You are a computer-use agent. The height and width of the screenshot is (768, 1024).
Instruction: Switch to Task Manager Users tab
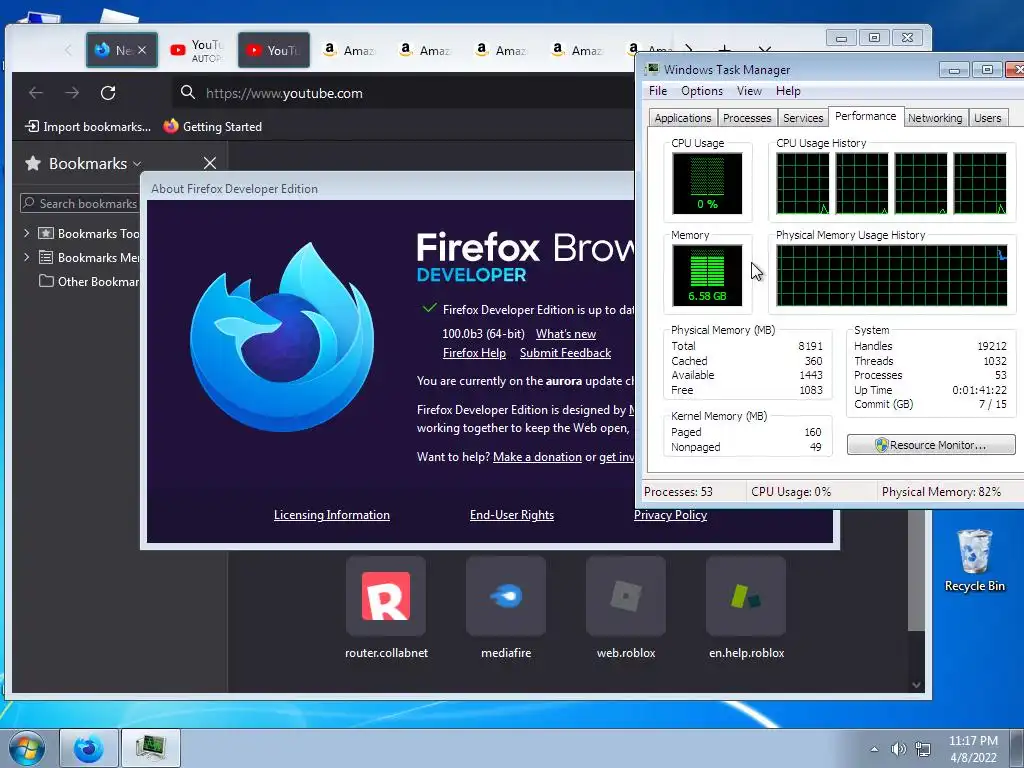pos(987,118)
